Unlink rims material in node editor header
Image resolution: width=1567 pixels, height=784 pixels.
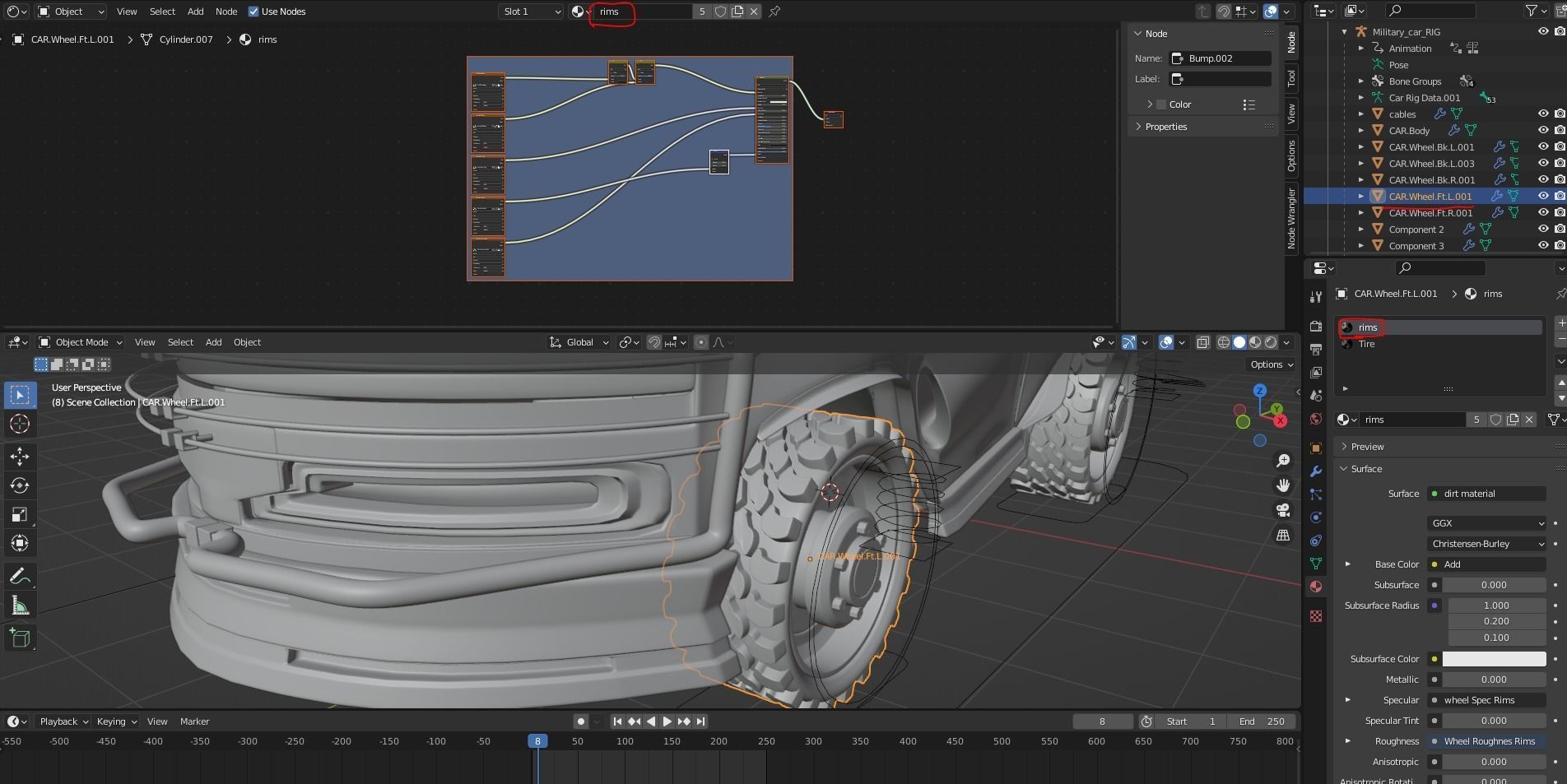754,12
